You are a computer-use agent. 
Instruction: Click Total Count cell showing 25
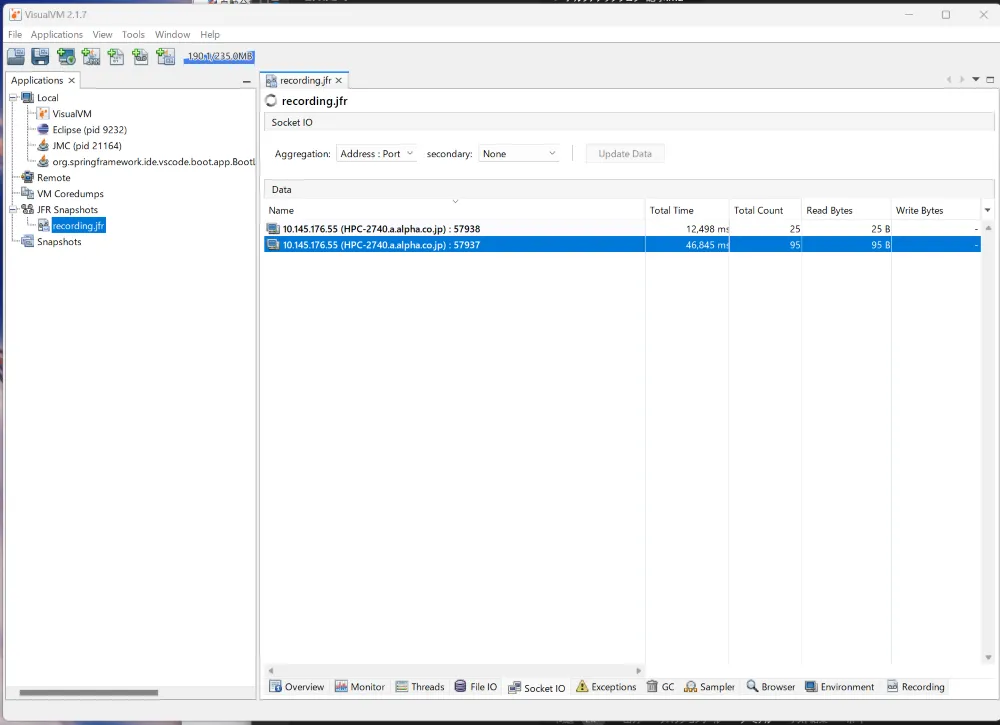coord(765,228)
